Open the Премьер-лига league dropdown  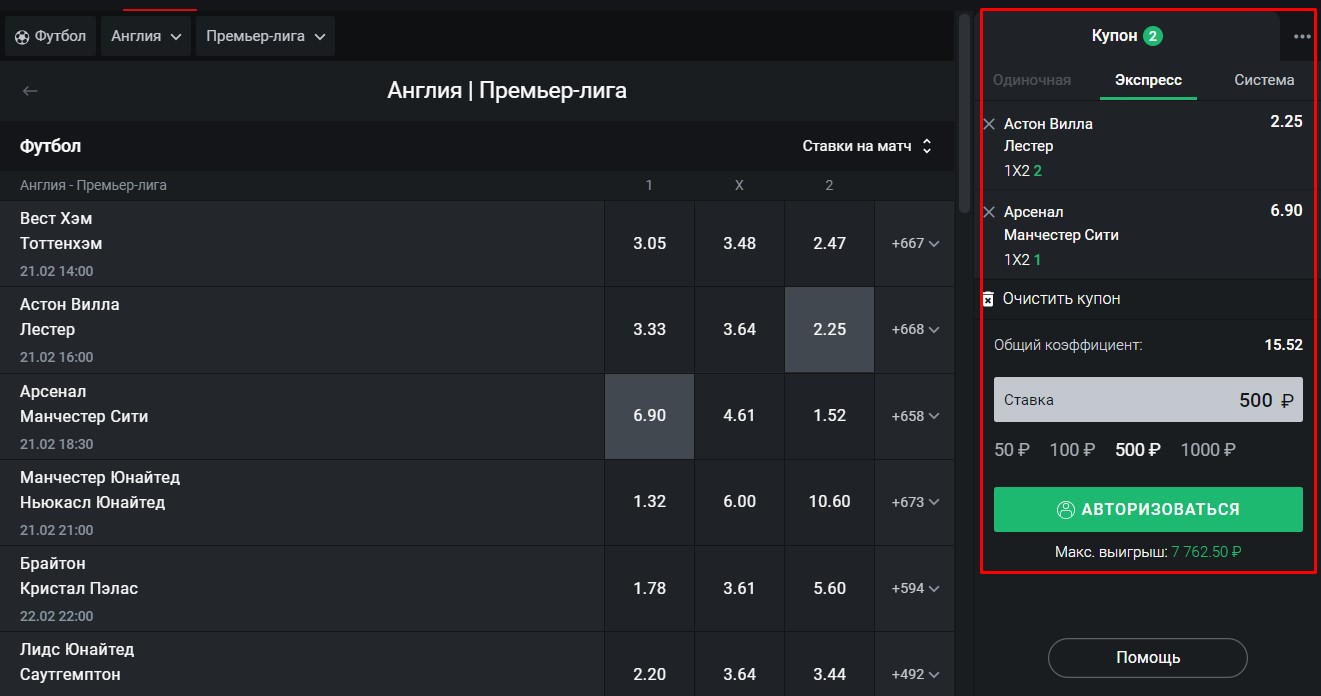click(x=265, y=36)
